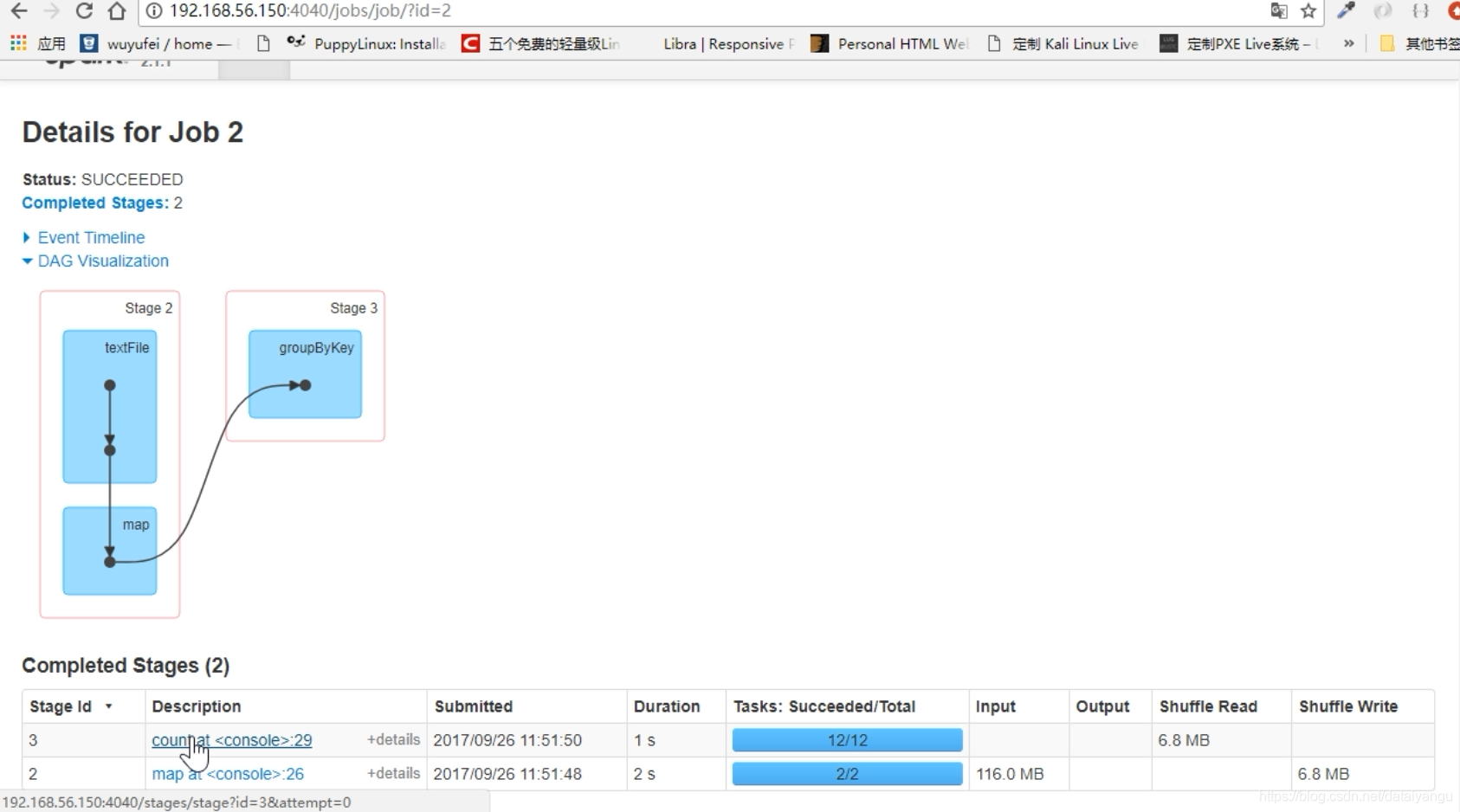Open the count at <console>:29 stage link
1460x812 pixels.
click(232, 740)
